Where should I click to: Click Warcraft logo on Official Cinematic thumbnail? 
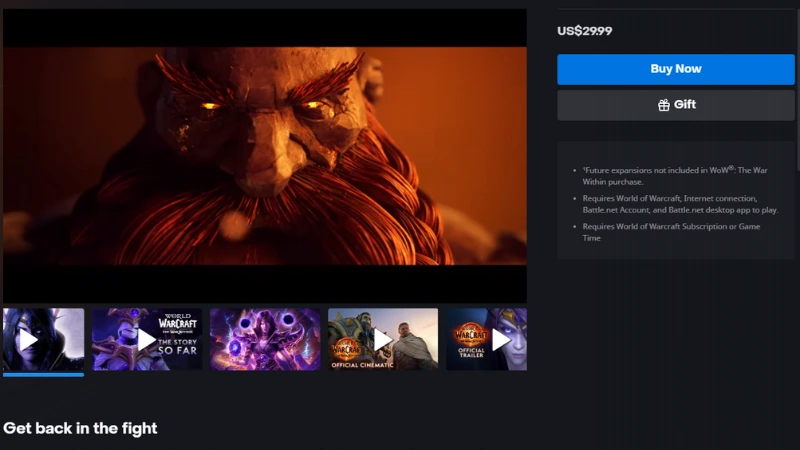click(x=346, y=349)
